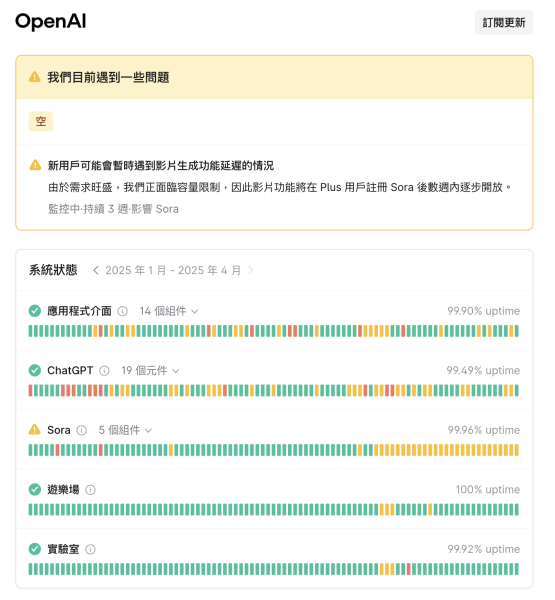Click the warning icon in the Sora row
The width and height of the screenshot is (555, 600).
(35, 430)
